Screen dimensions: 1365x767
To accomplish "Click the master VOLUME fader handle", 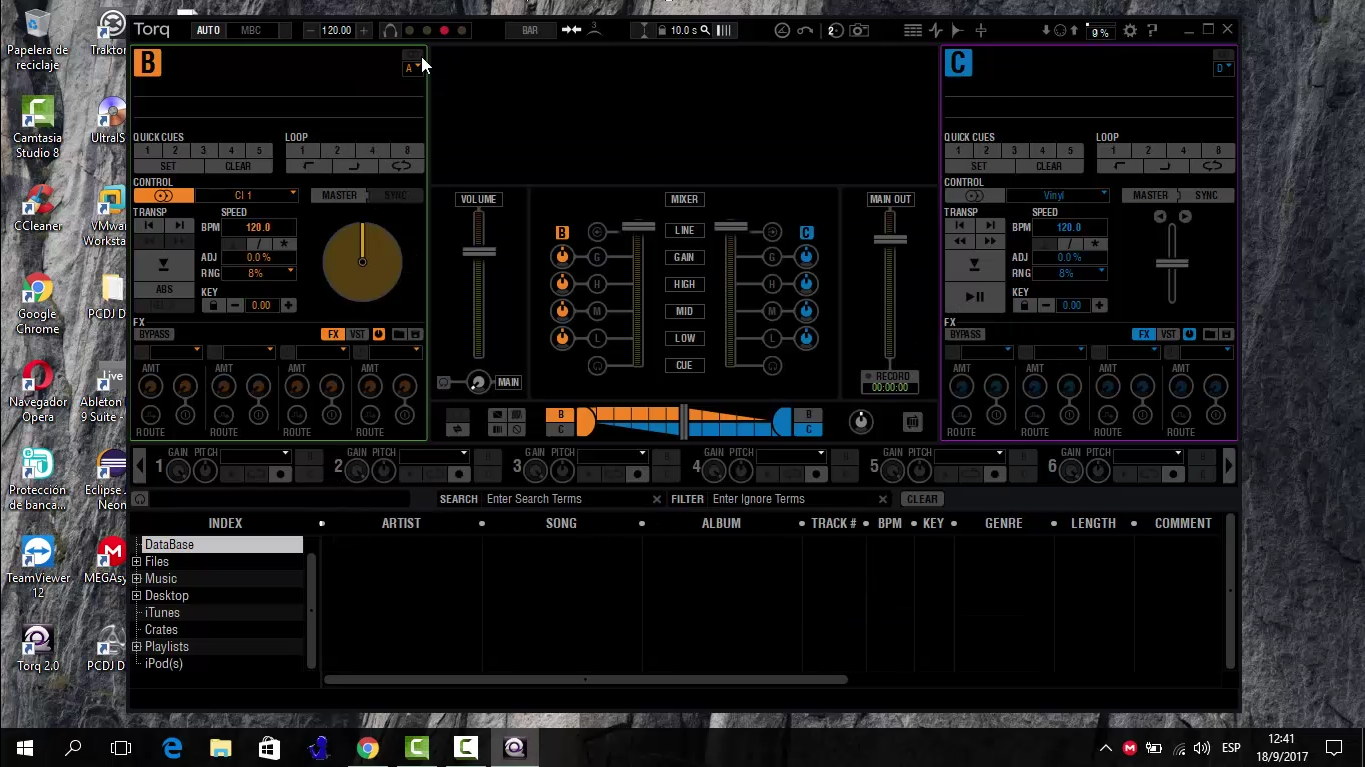I will [479, 250].
